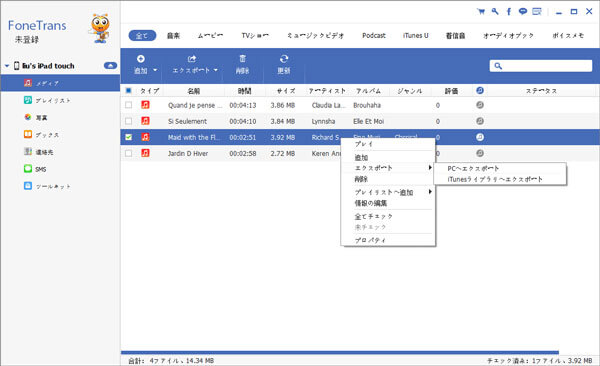
Task: Sort by the 名前 column header
Action: [194, 91]
